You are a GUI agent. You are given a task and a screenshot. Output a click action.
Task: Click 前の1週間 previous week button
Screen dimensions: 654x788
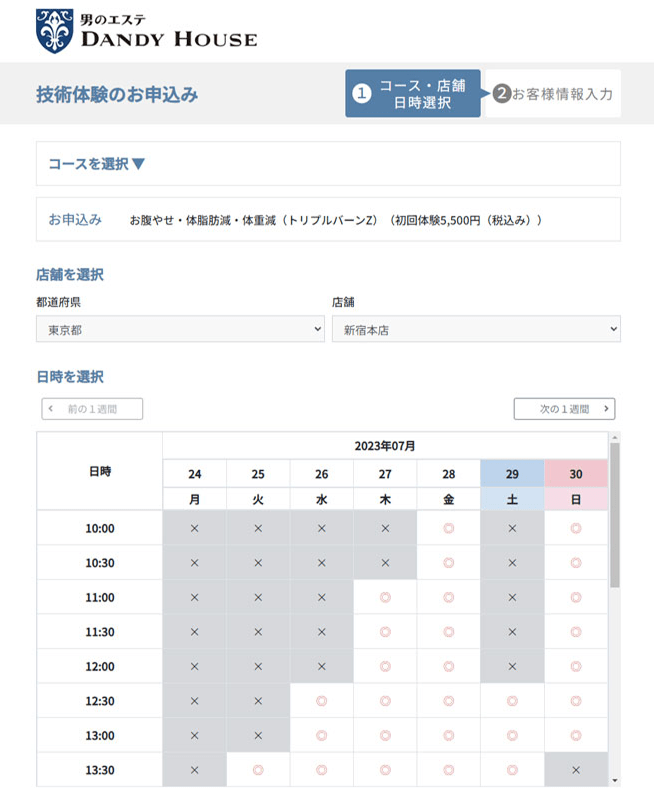click(92, 409)
